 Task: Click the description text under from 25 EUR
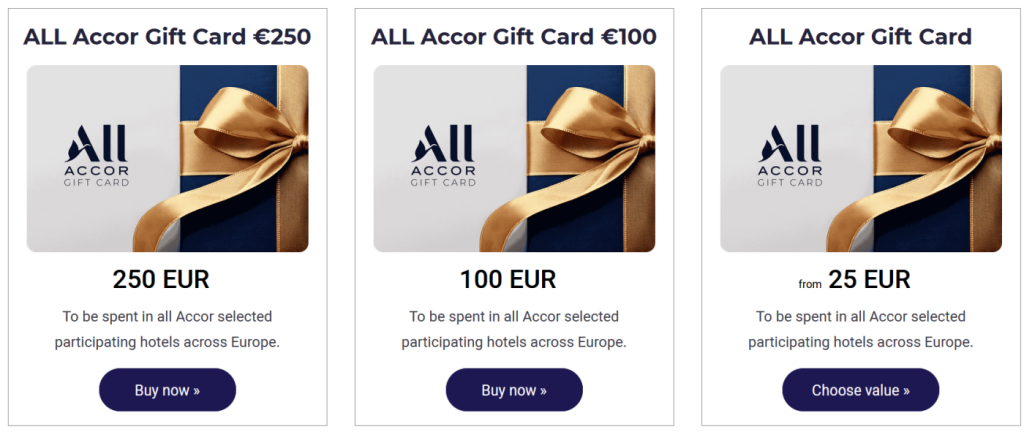(x=860, y=329)
